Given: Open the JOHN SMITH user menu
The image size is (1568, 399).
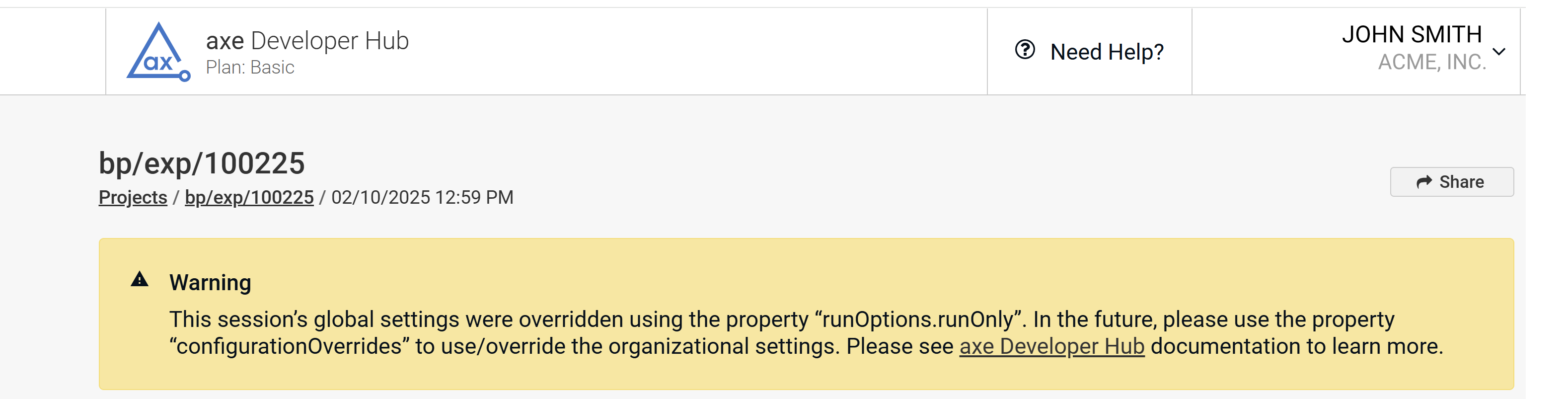Looking at the screenshot, I should tap(1412, 35).
